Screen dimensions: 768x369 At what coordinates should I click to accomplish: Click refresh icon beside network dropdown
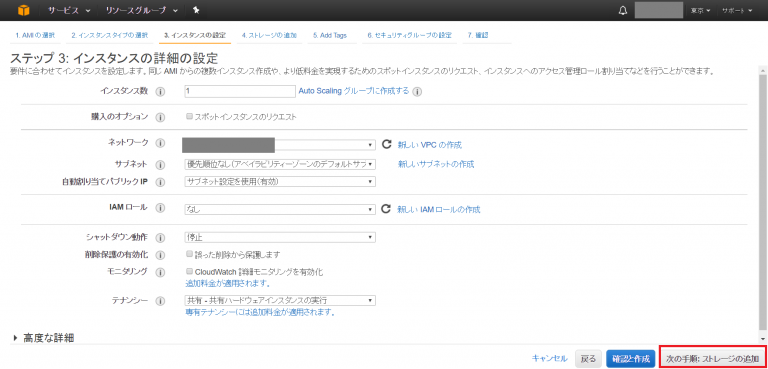[x=386, y=144]
